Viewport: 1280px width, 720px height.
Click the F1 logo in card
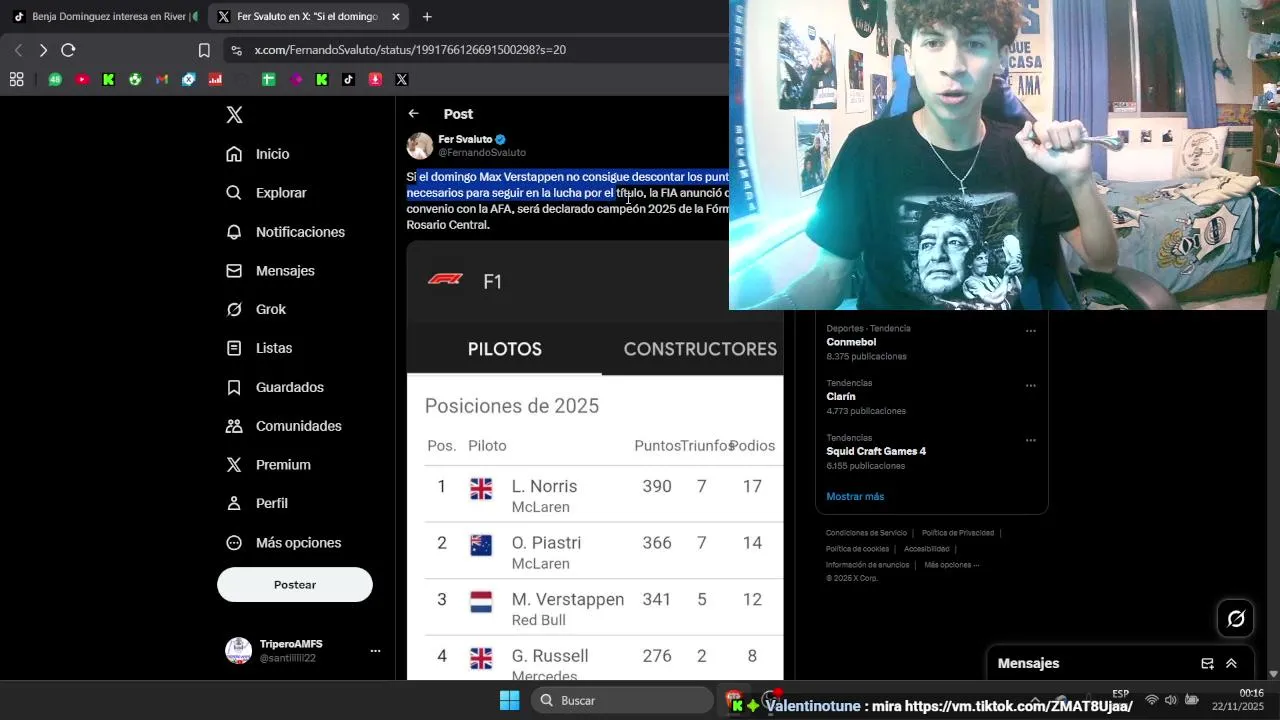click(445, 280)
